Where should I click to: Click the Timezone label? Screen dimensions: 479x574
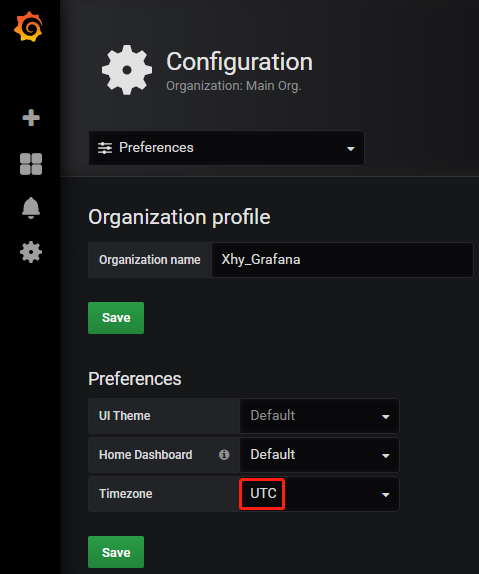(x=126, y=494)
